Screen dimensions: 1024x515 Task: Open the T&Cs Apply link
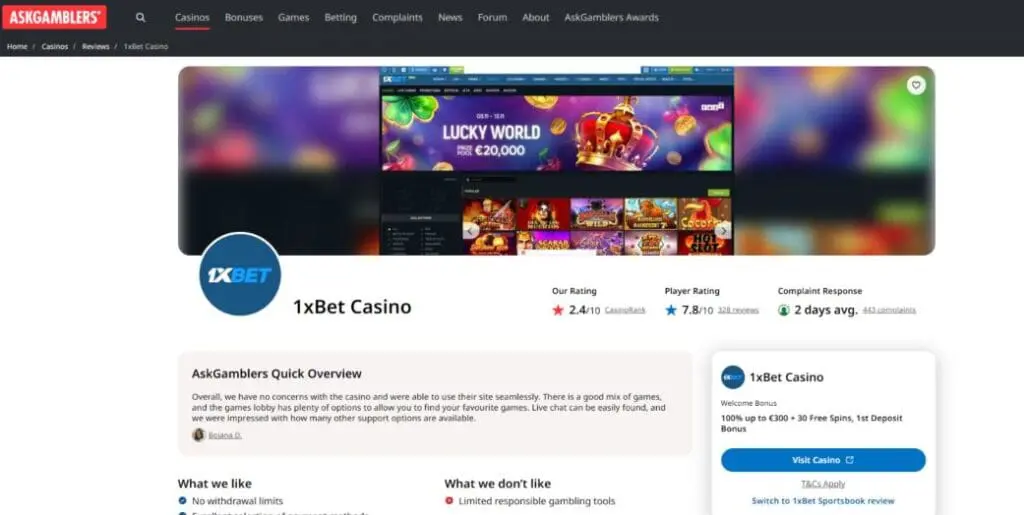coord(823,484)
